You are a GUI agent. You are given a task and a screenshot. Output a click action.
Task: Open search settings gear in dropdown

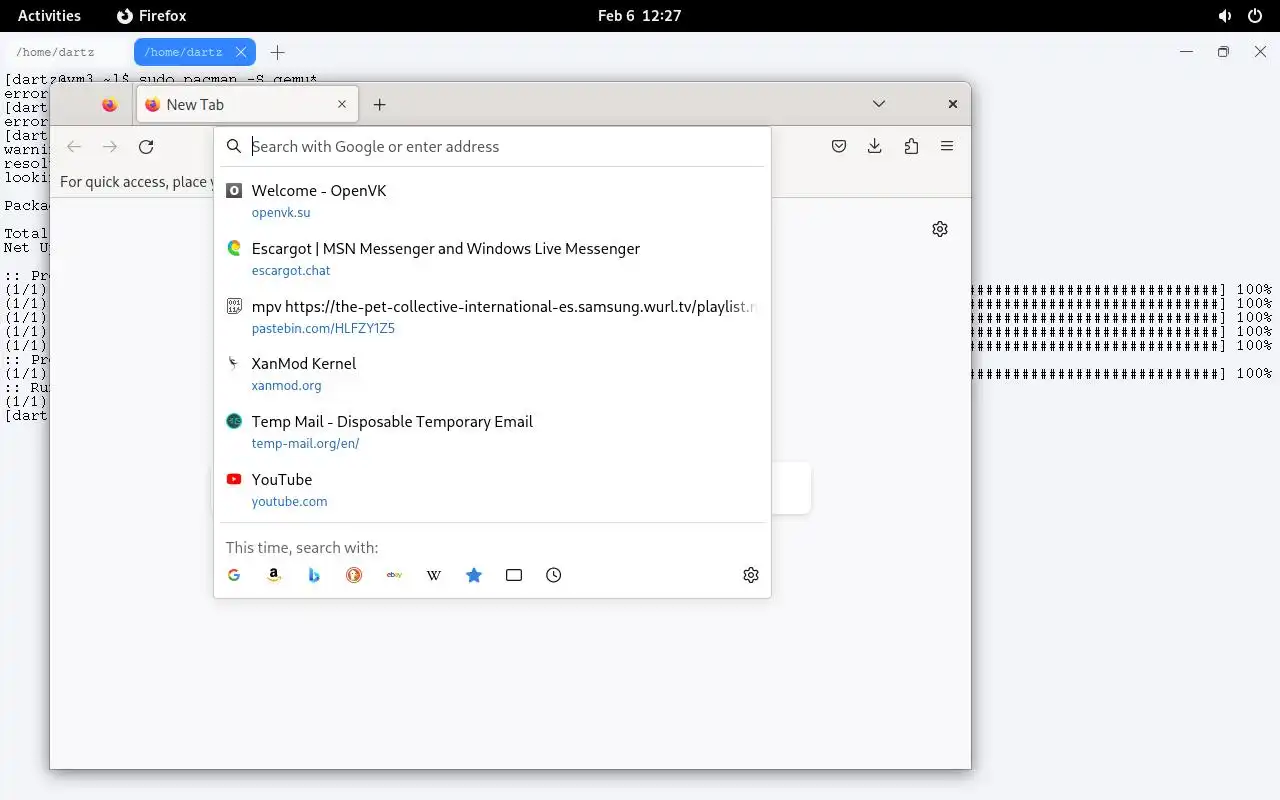tap(751, 575)
